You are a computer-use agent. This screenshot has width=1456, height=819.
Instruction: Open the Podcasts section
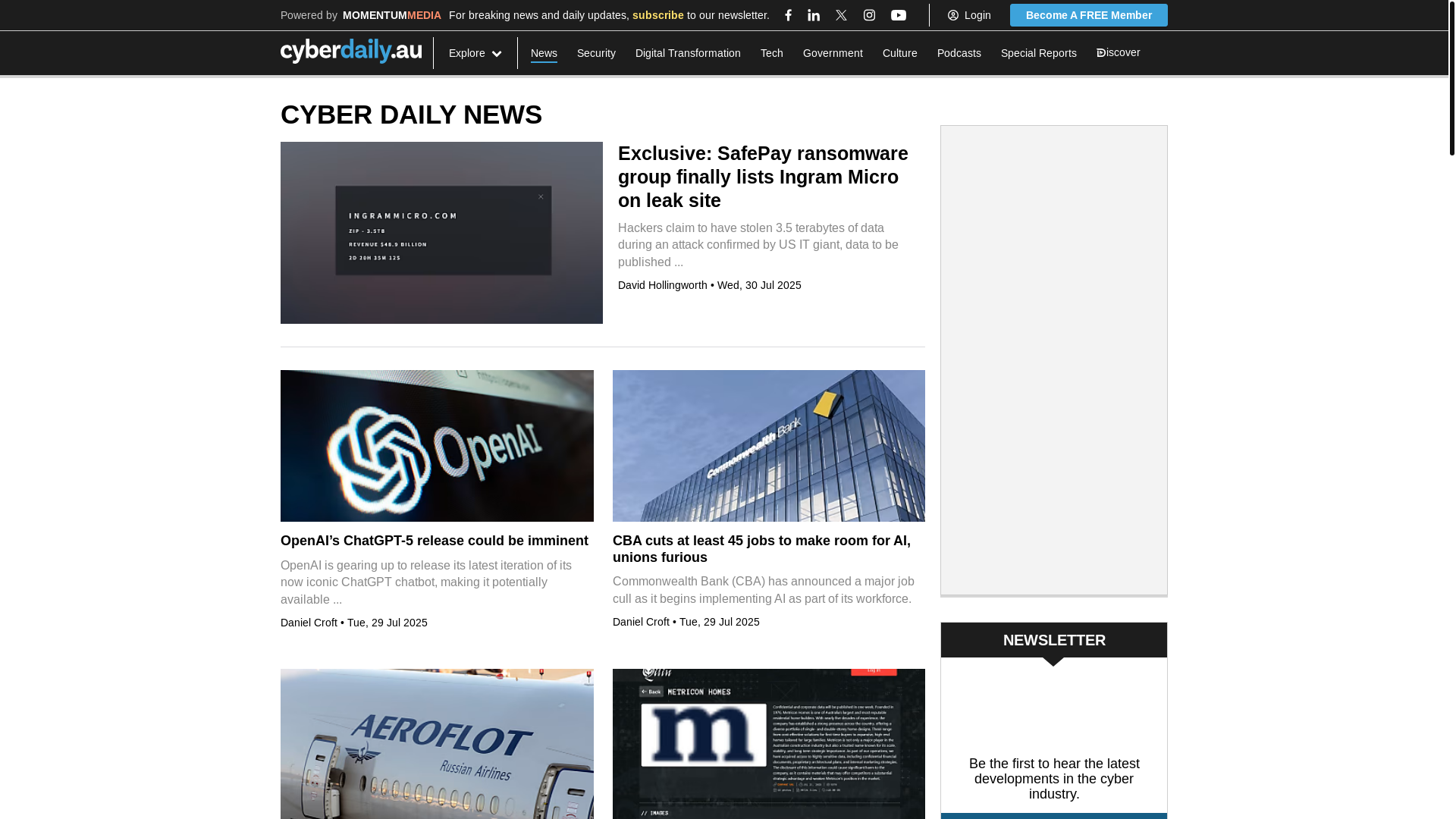pyautogui.click(x=959, y=53)
